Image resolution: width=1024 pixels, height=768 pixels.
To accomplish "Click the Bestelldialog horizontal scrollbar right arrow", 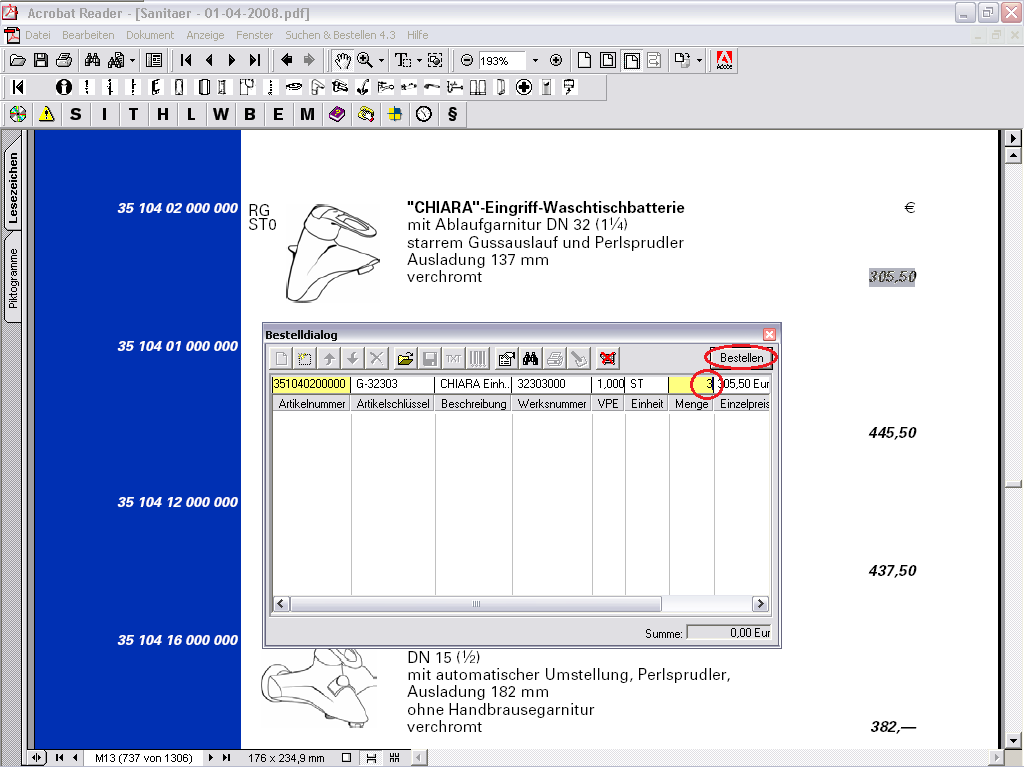I will click(x=760, y=604).
